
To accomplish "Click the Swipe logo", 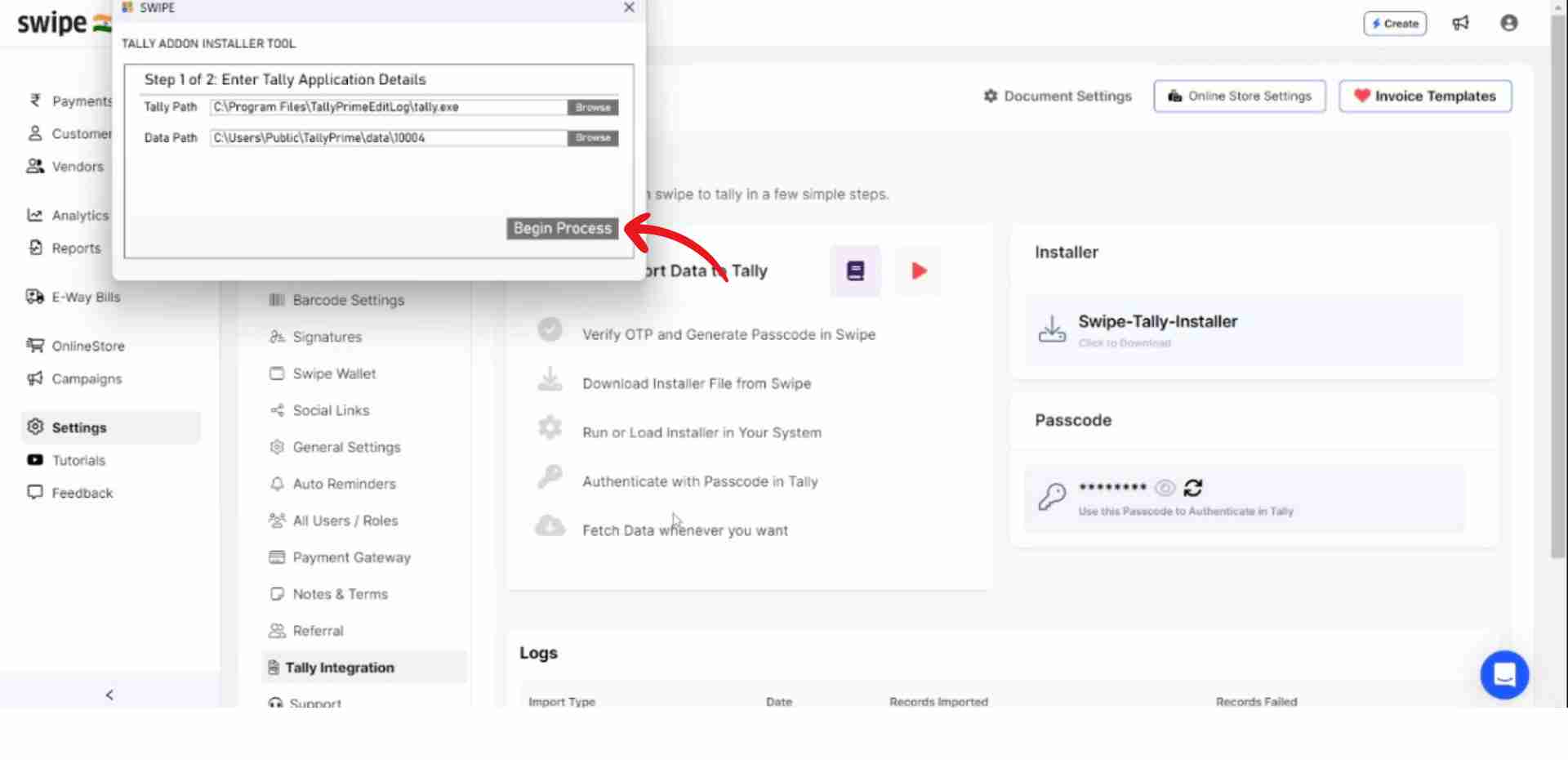I will 64,23.
